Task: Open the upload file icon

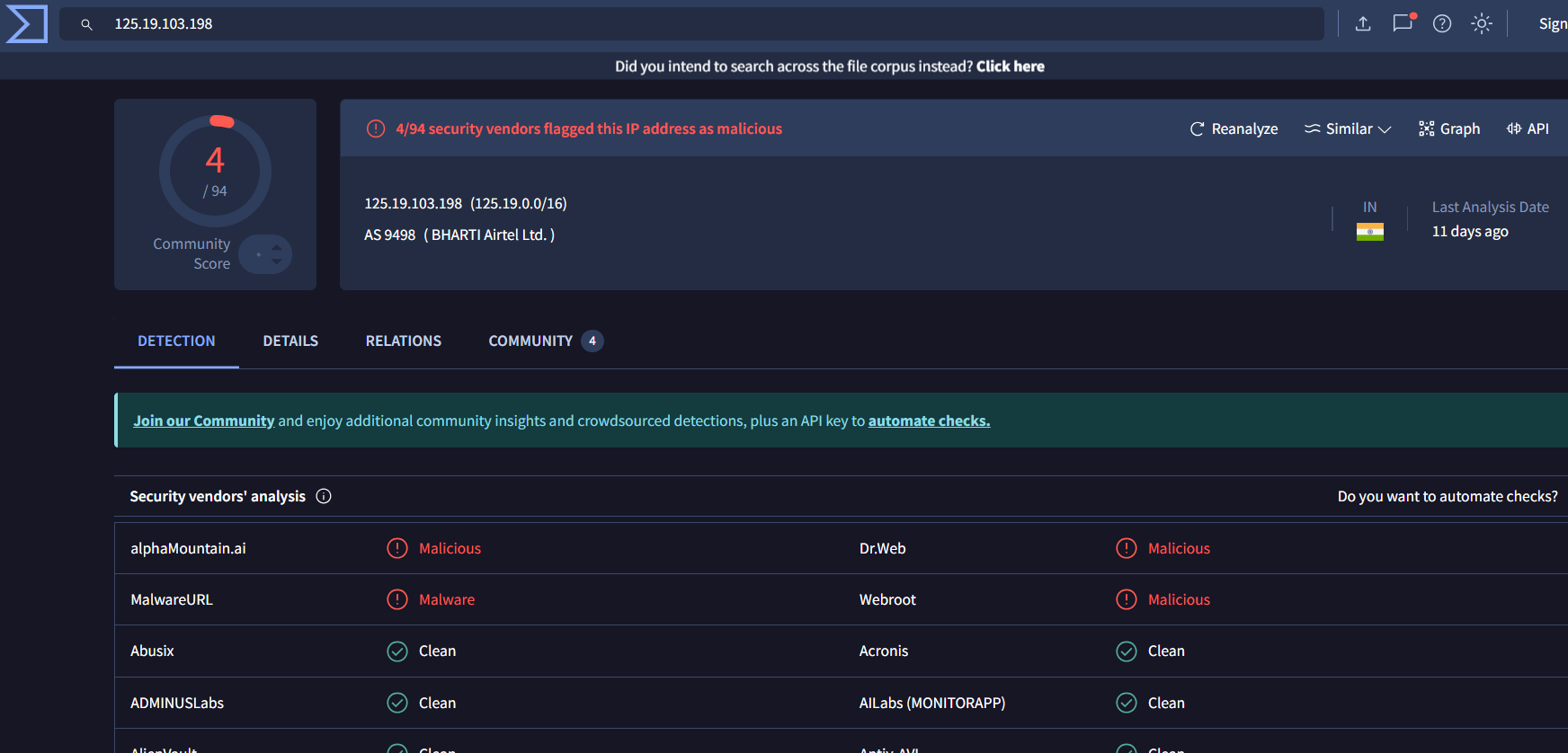Action: tap(1363, 23)
